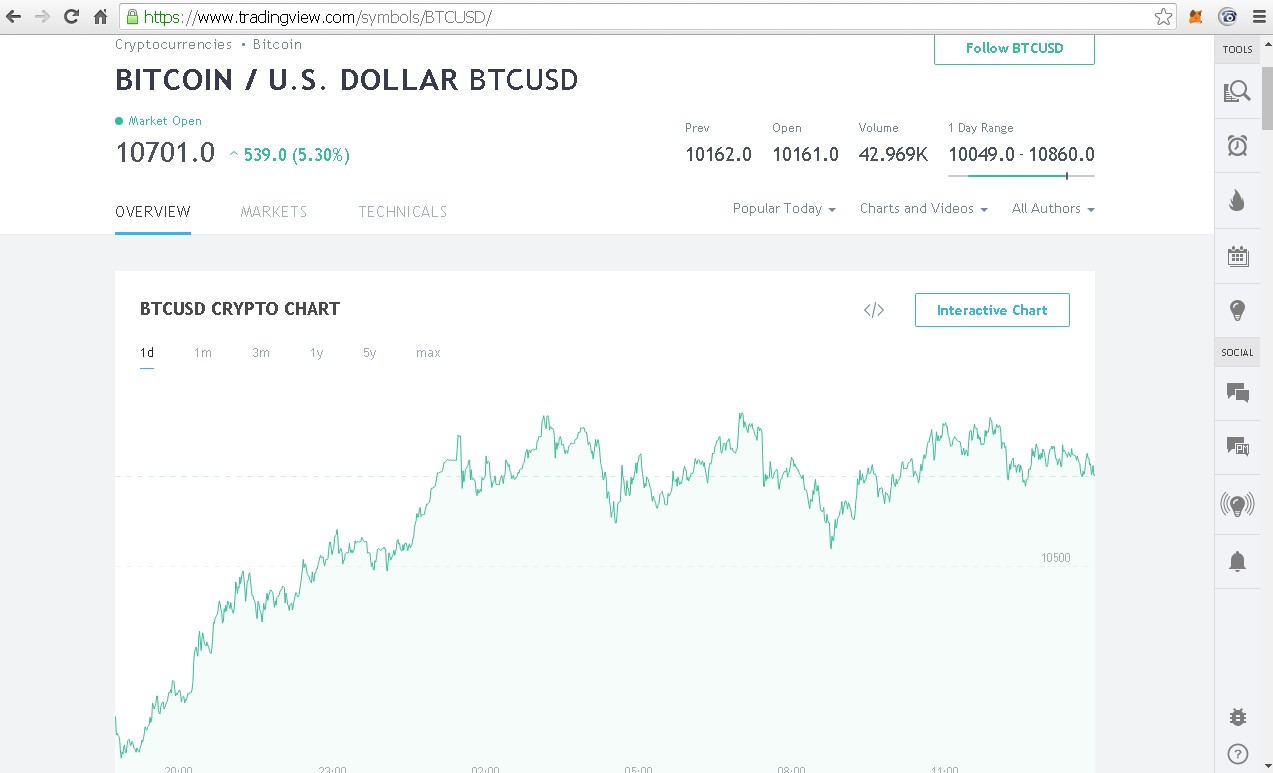Click the embed code icon

[874, 310]
